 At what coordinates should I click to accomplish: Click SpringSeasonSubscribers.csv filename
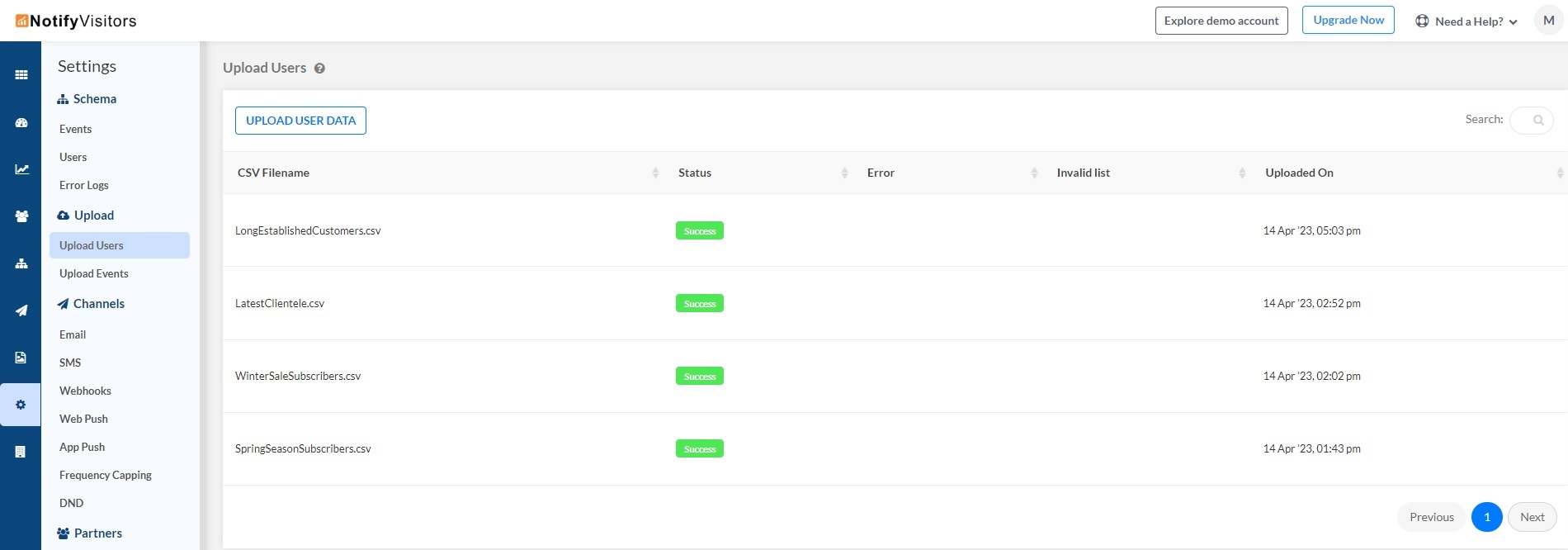303,448
